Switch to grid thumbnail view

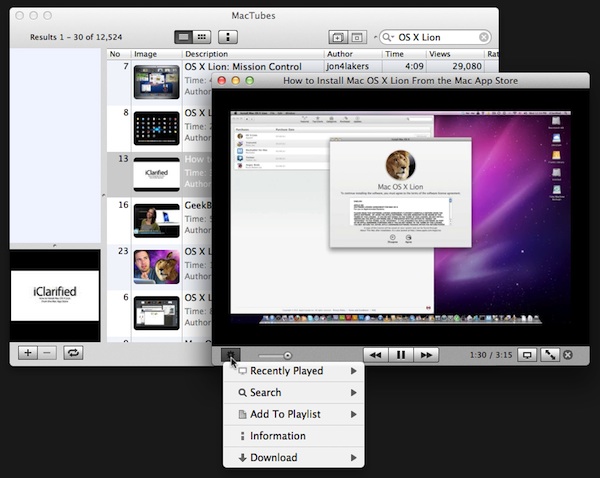coord(201,37)
